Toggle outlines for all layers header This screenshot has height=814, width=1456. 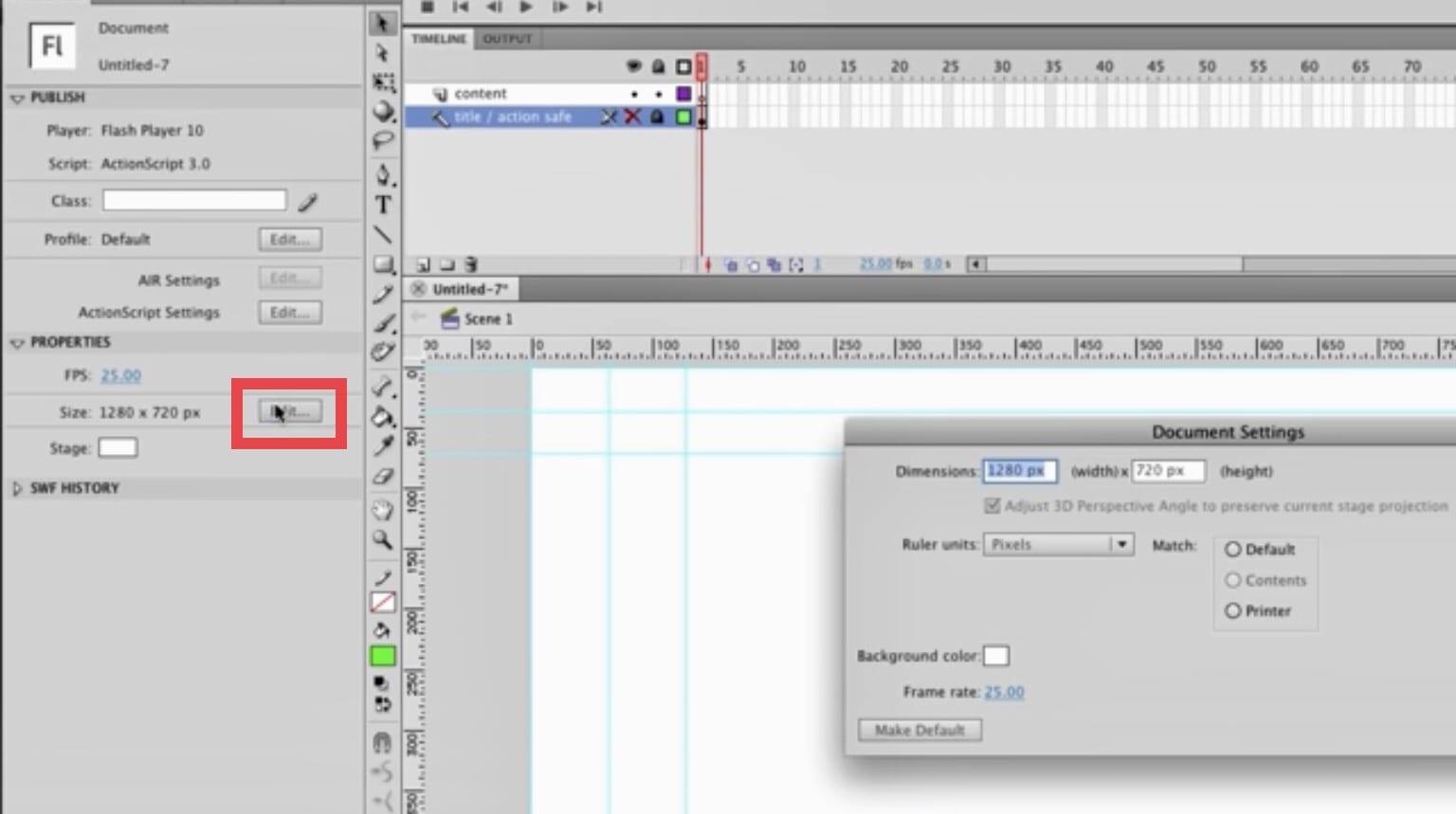click(x=683, y=66)
